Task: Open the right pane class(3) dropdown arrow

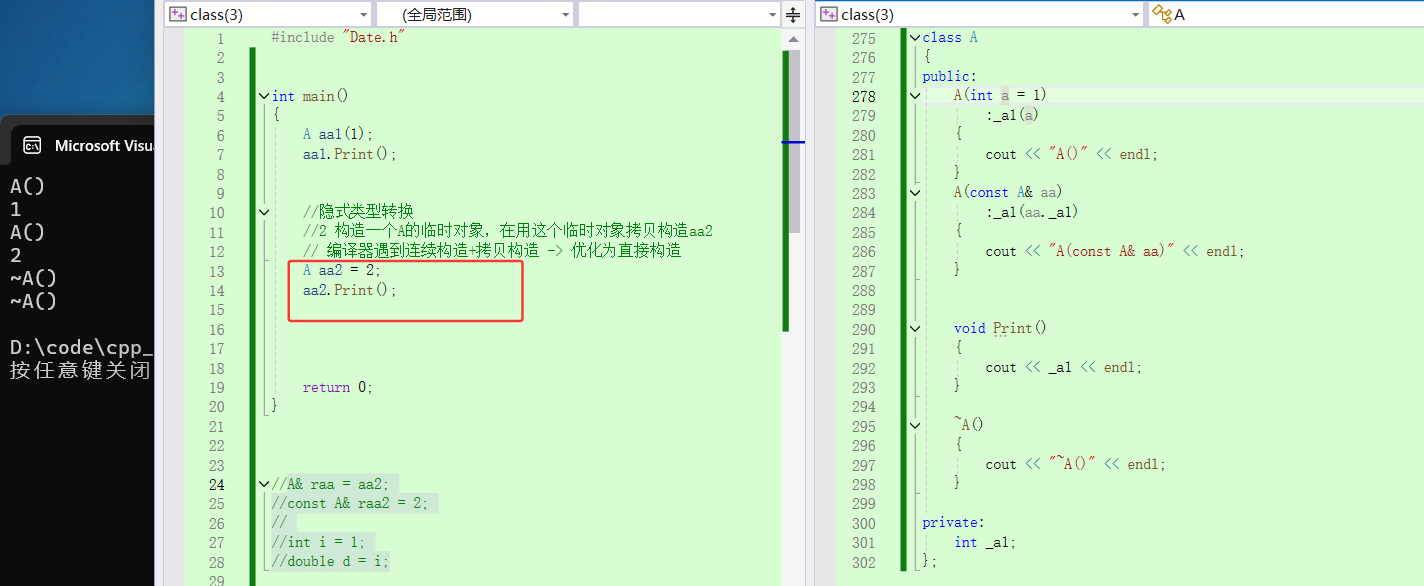Action: point(1135,15)
